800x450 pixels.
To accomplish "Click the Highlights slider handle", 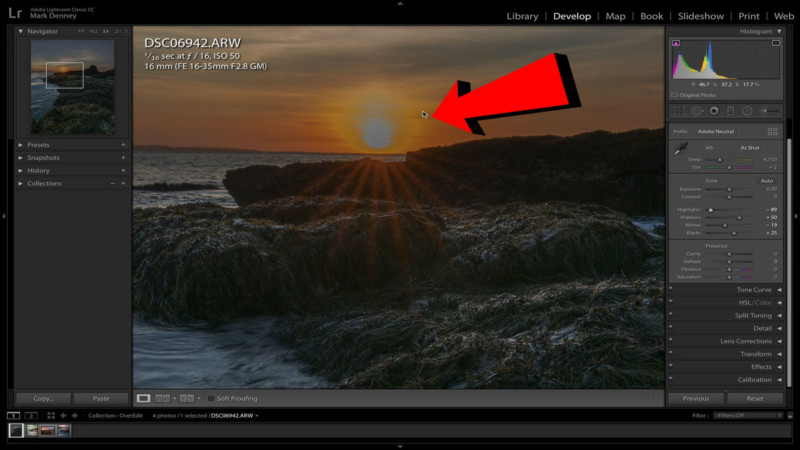I will click(x=711, y=209).
